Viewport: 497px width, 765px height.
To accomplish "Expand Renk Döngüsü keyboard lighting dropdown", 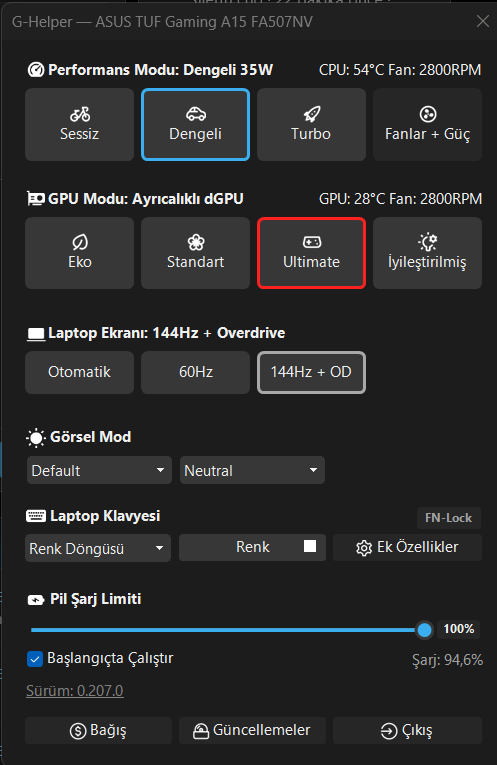I will (x=98, y=548).
